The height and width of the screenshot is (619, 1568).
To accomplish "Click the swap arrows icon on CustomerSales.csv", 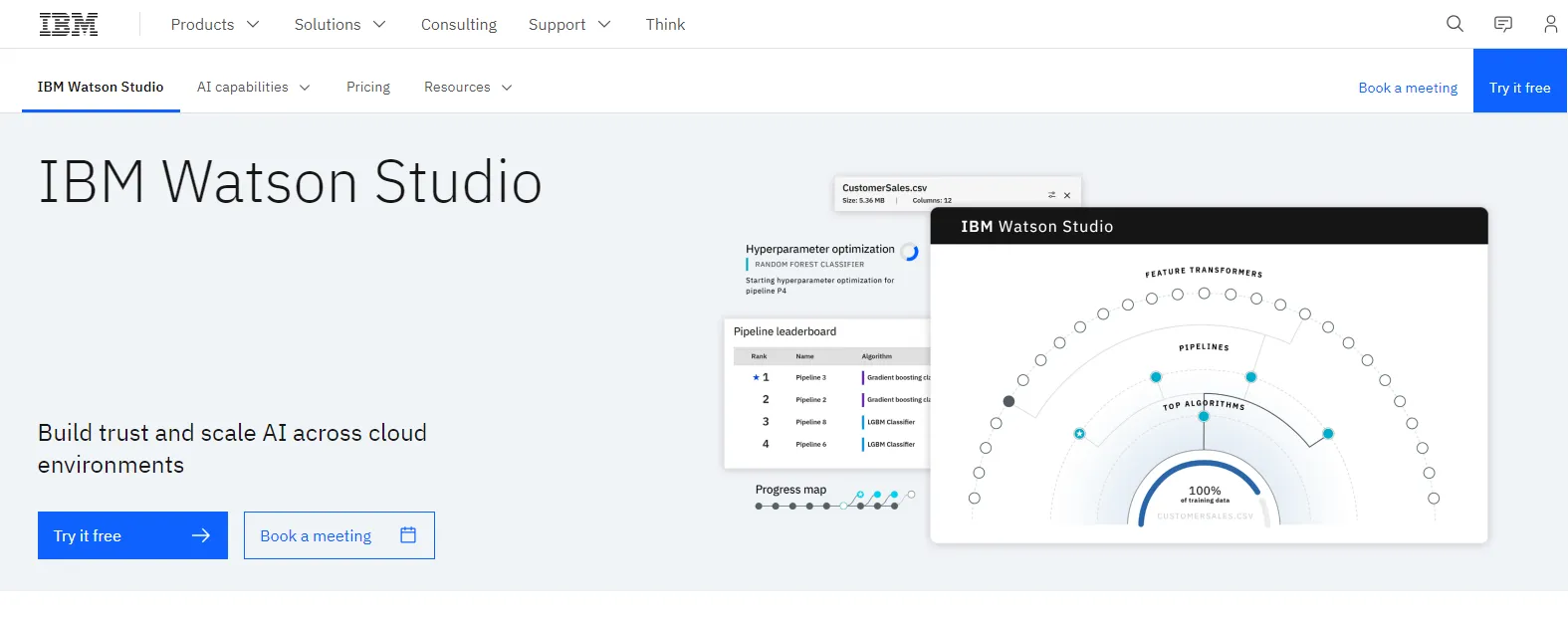I will tap(1051, 195).
